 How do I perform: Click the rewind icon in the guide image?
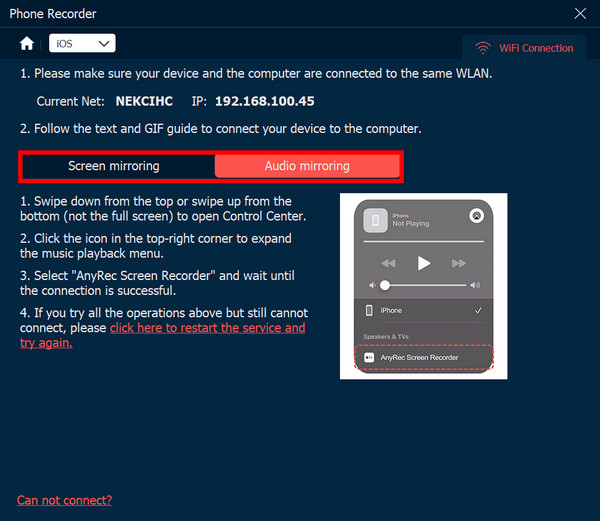388,263
